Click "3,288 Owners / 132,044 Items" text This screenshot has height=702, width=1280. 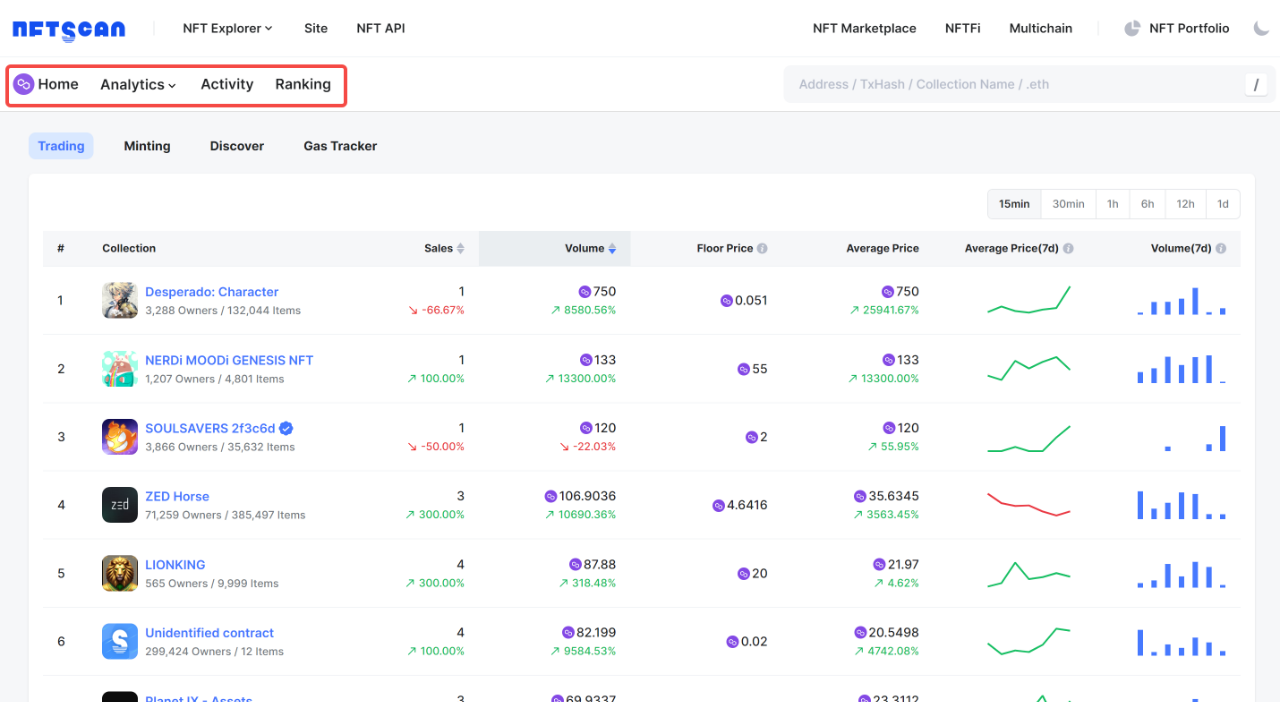click(223, 311)
